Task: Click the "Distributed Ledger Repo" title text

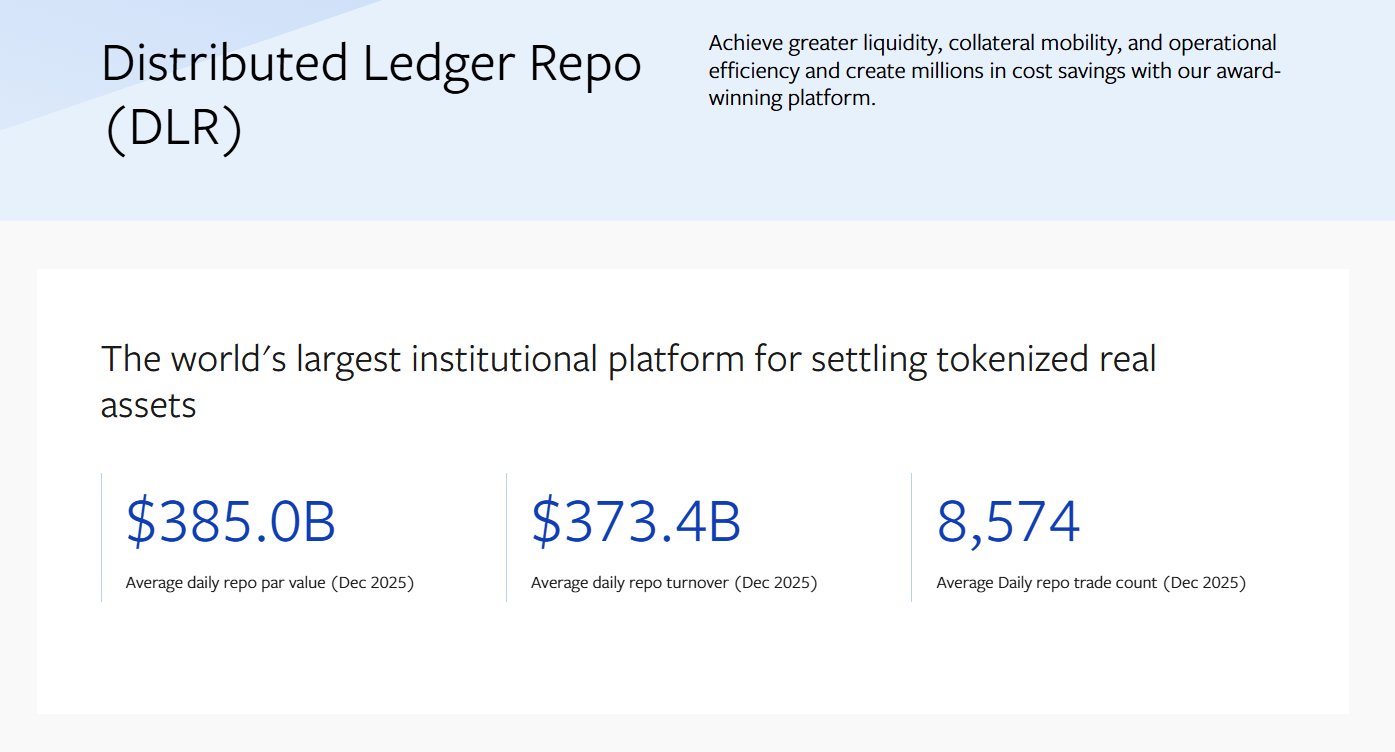Action: pyautogui.click(x=371, y=66)
